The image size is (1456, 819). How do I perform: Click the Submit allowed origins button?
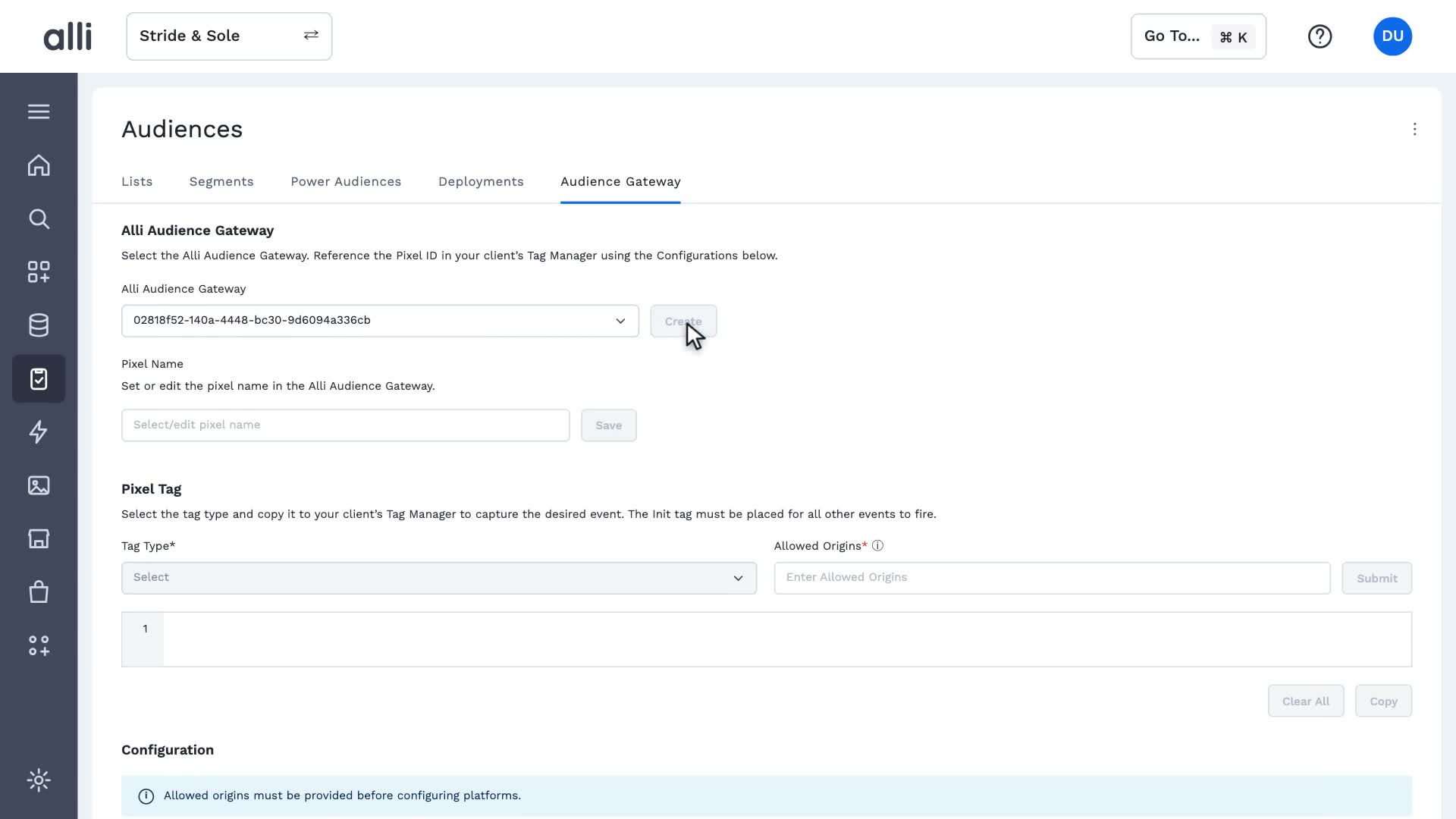point(1376,579)
